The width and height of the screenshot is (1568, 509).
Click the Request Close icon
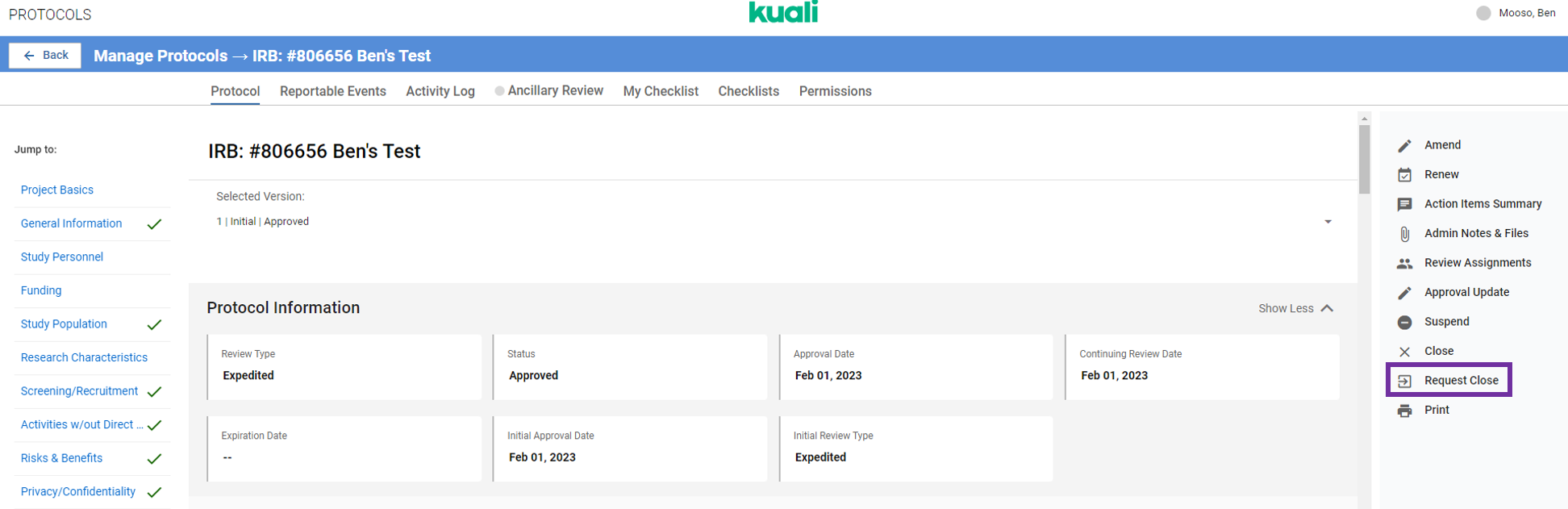pyautogui.click(x=1404, y=381)
